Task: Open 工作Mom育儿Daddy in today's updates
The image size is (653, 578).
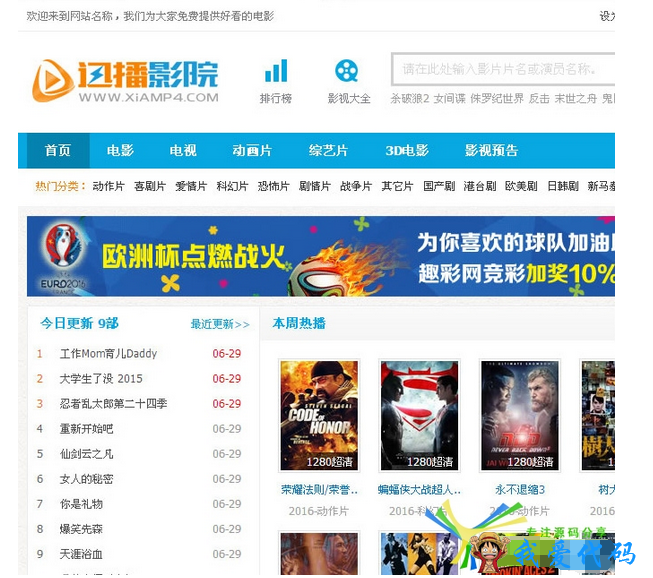Action: (x=108, y=354)
